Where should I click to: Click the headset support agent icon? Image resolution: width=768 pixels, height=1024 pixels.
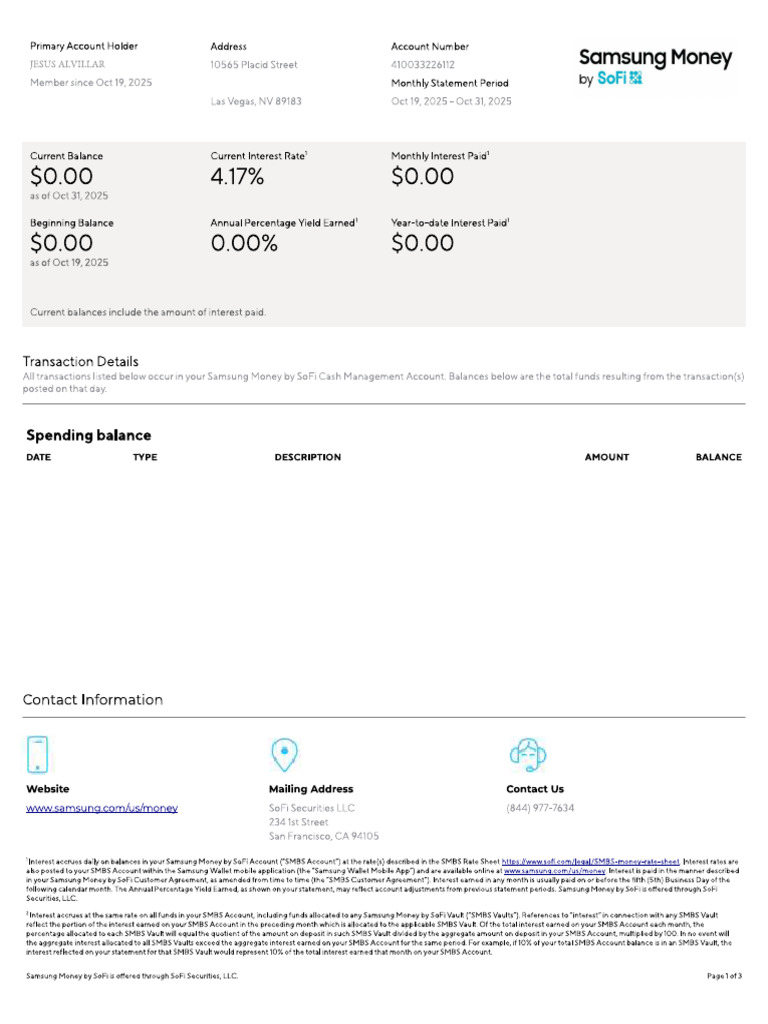point(528,755)
